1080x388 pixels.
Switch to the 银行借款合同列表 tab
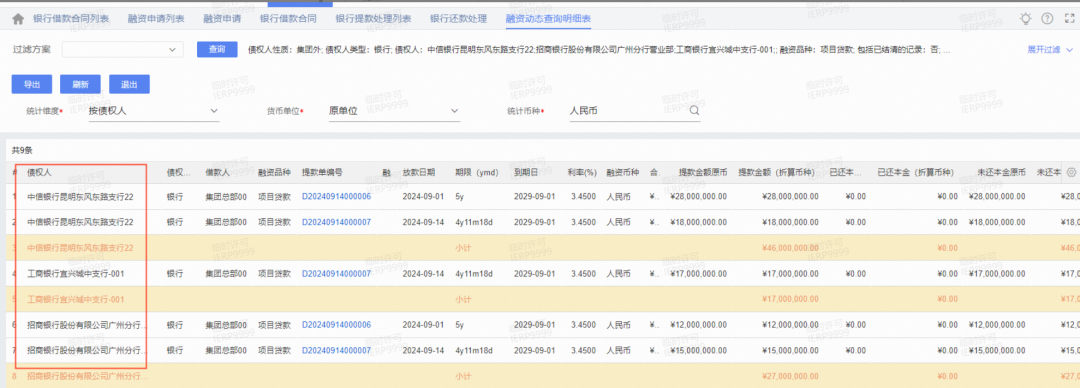coord(71,19)
